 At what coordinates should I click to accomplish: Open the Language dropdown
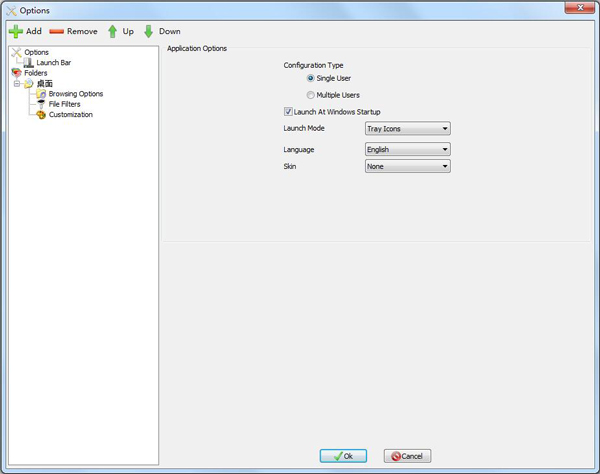tap(408, 149)
